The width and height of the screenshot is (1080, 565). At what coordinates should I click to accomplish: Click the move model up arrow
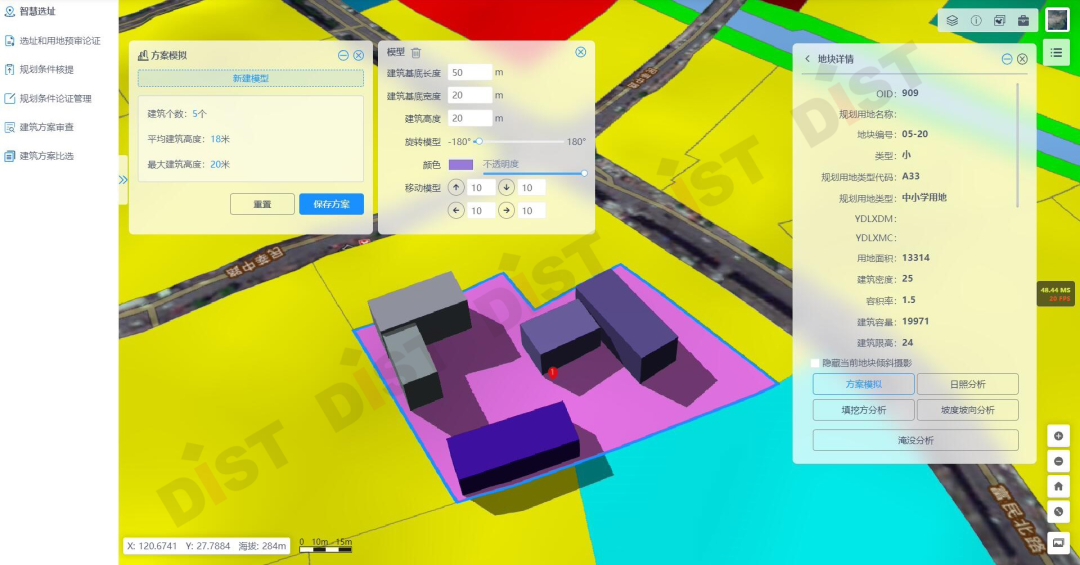(x=457, y=187)
